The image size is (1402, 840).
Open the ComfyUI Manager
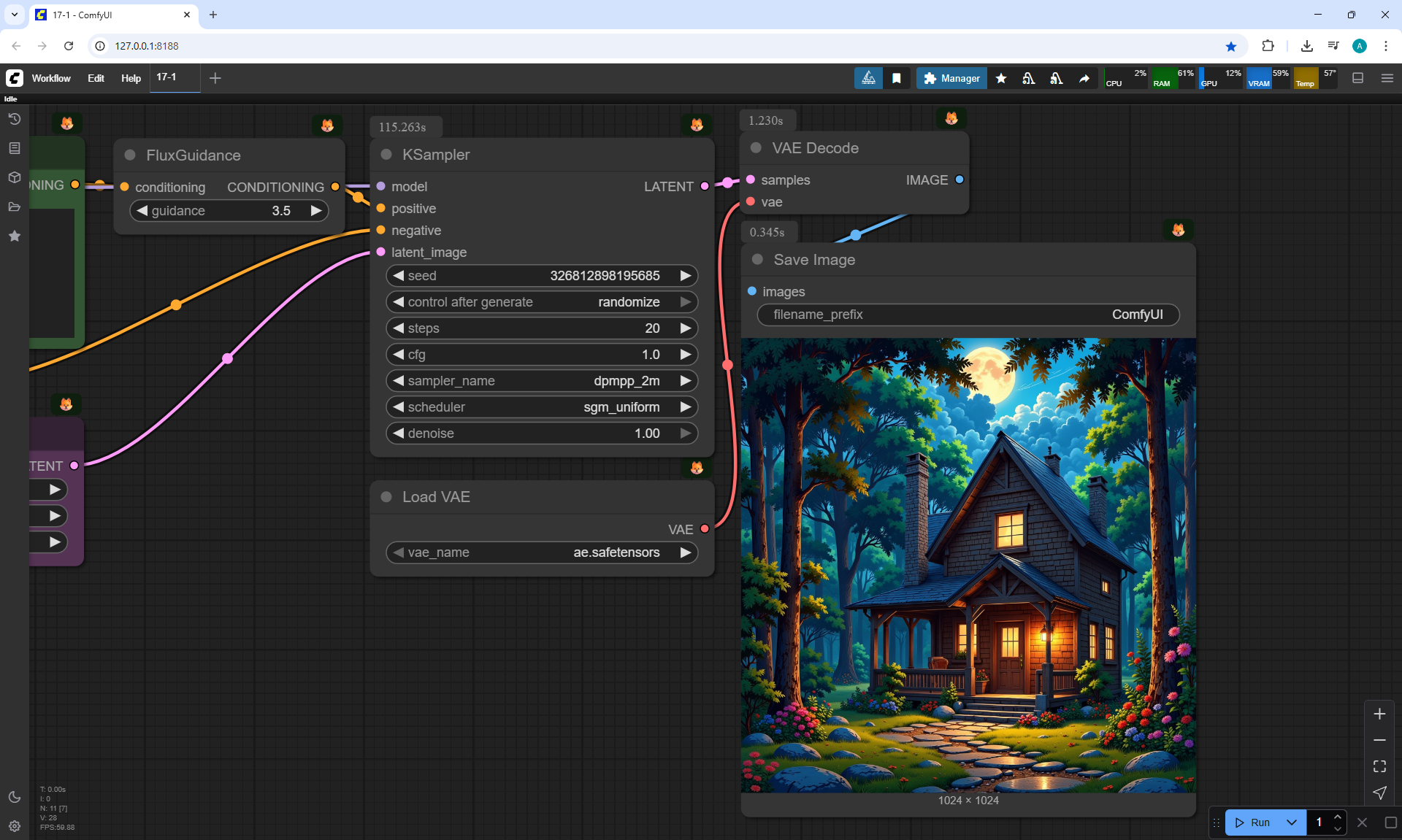[x=951, y=78]
